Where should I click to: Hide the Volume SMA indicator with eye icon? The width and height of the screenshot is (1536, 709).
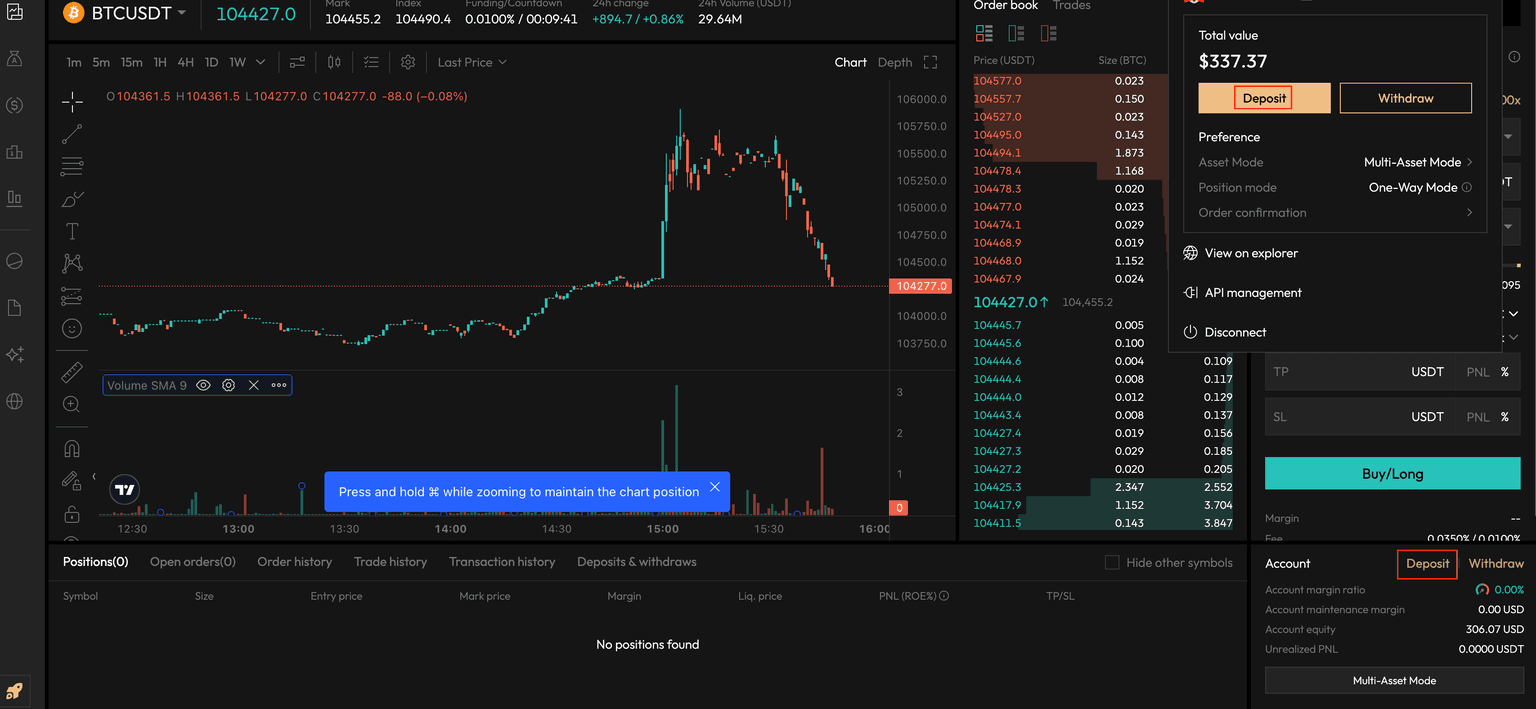click(x=203, y=385)
